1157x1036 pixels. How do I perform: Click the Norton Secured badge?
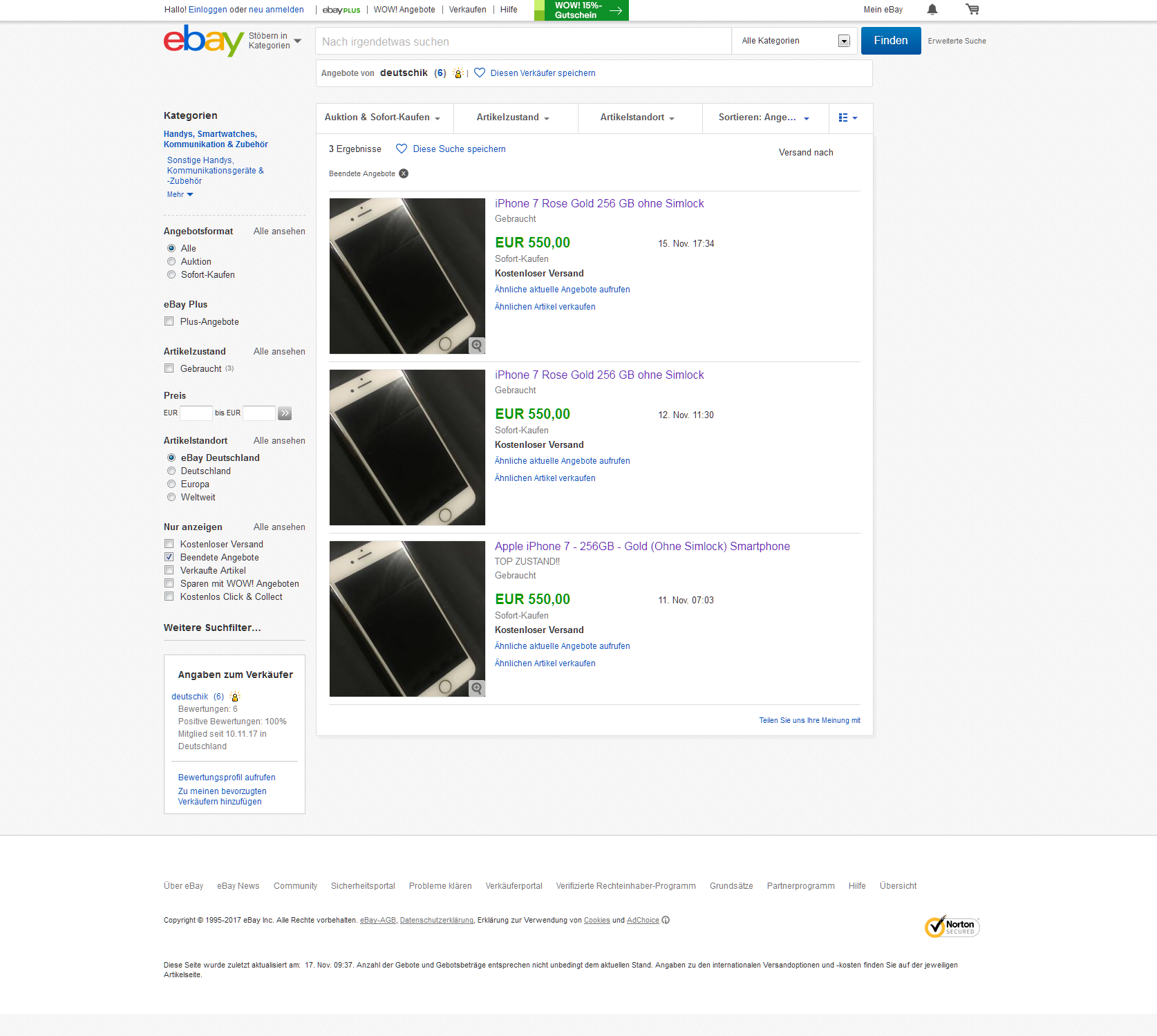point(952,927)
